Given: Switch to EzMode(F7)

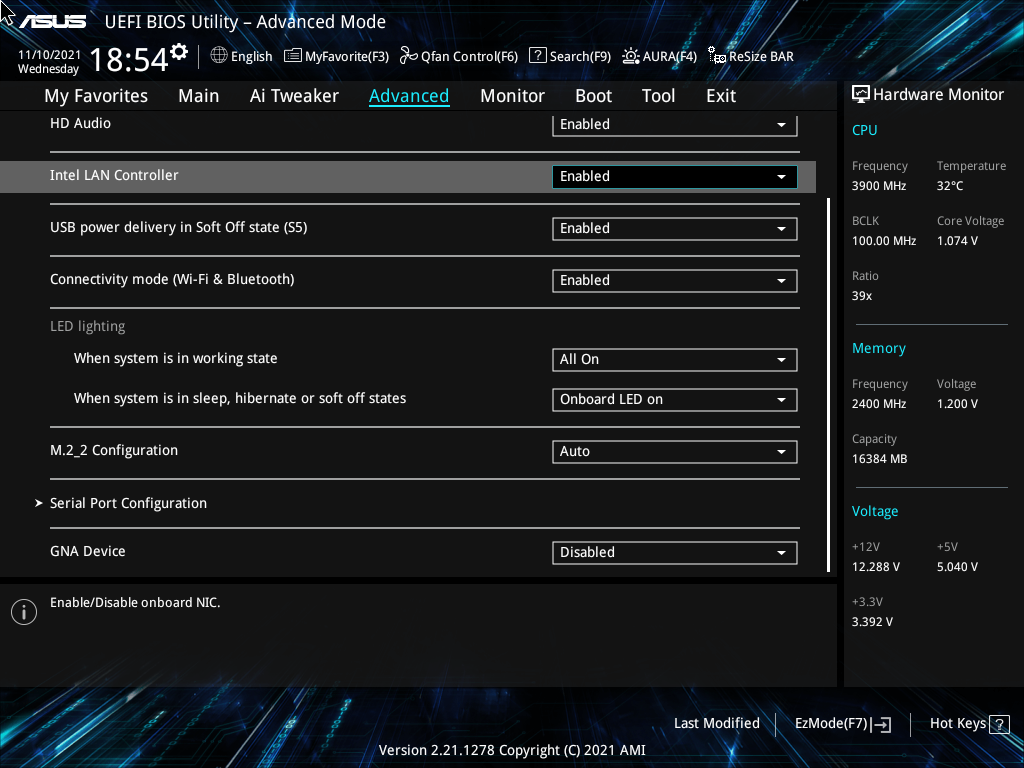Looking at the screenshot, I should pyautogui.click(x=842, y=724).
